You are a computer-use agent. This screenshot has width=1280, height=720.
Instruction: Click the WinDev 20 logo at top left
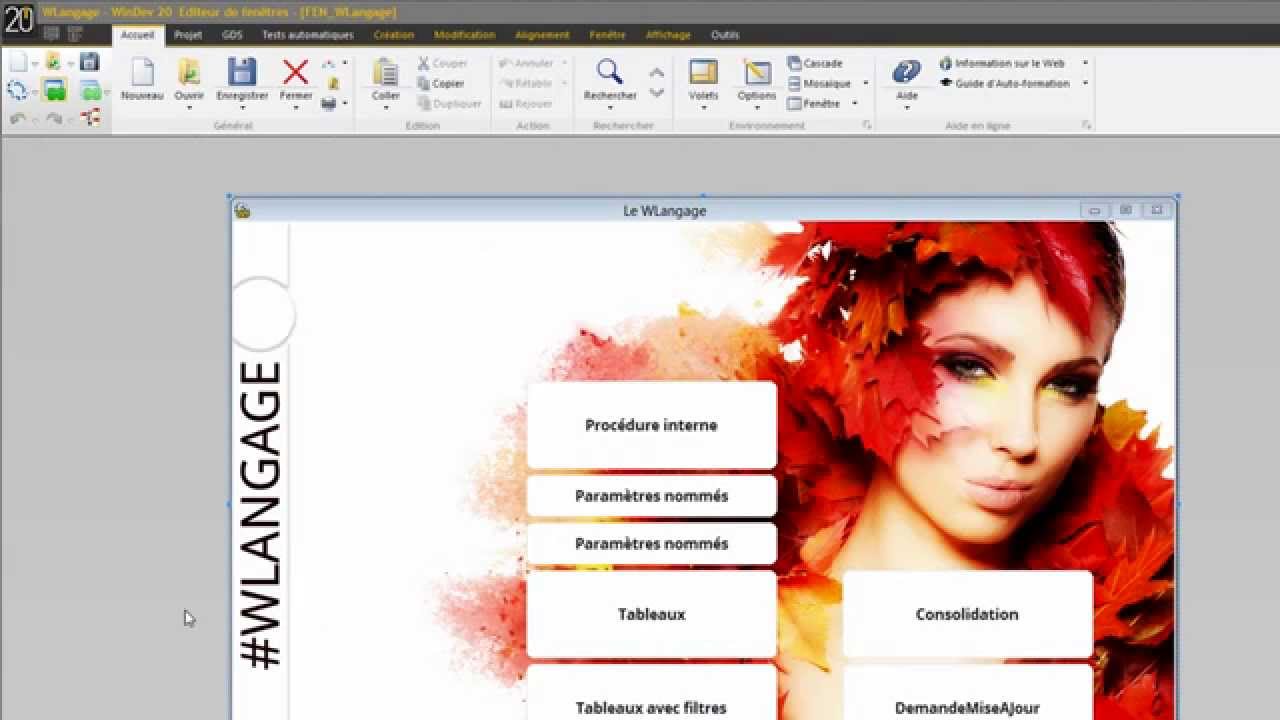tap(19, 18)
